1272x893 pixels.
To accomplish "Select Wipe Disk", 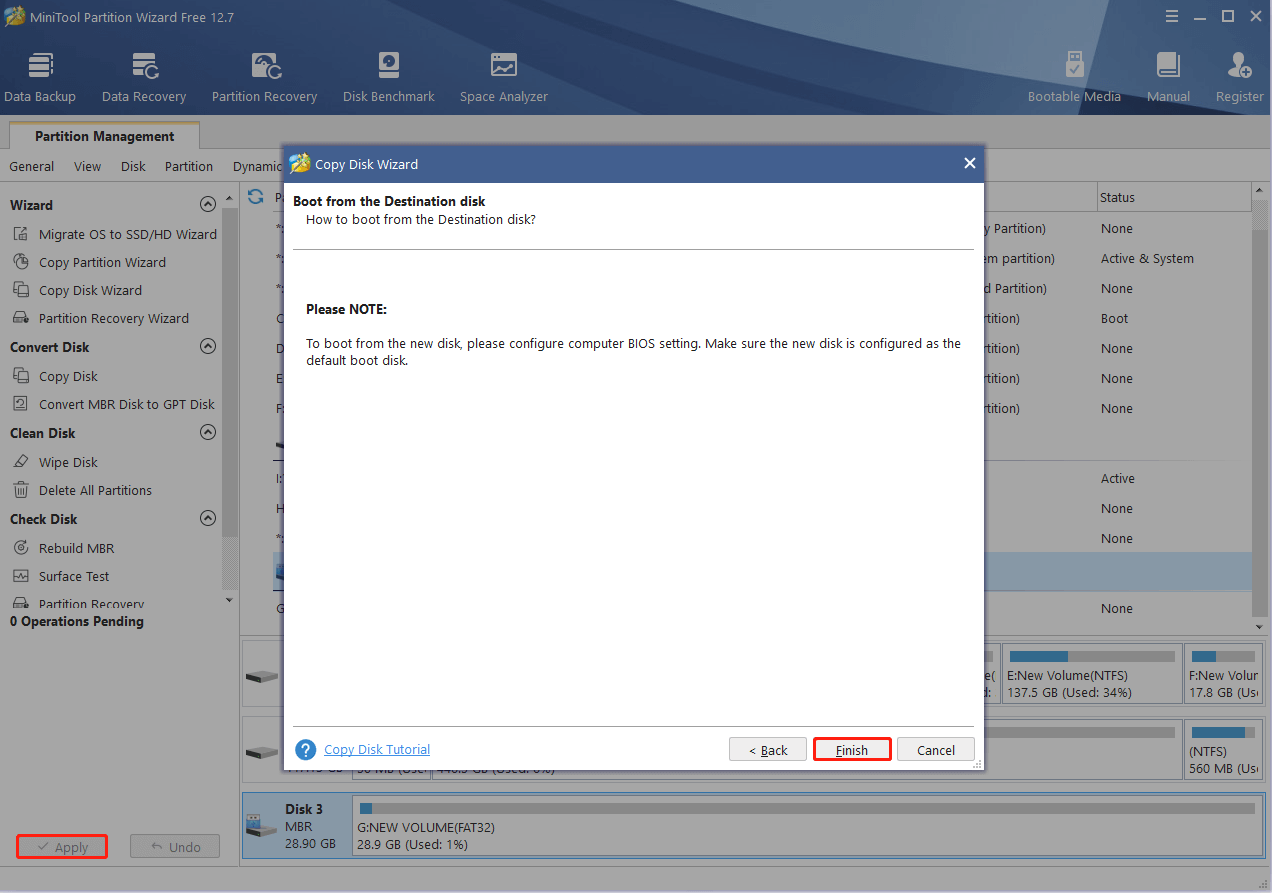I will point(56,462).
